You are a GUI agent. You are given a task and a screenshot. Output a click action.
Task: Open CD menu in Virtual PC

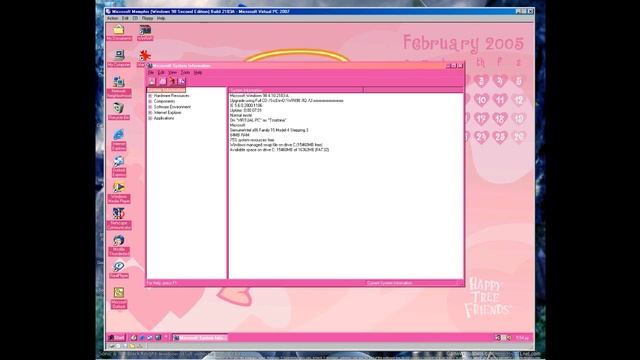[x=135, y=18]
